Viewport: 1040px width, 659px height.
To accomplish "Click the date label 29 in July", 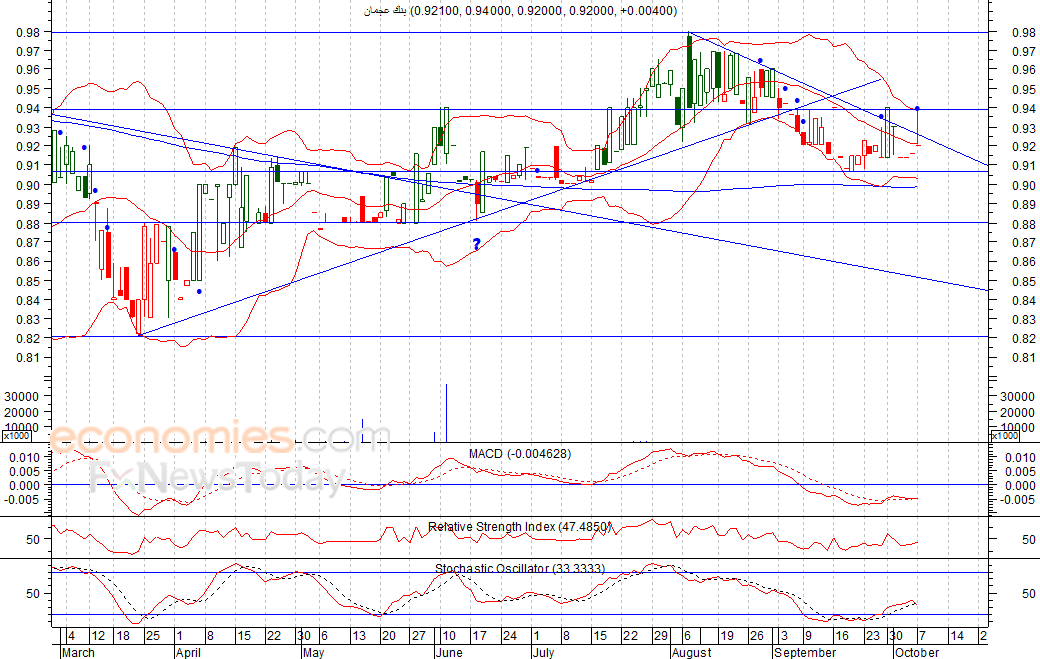I will 661,636.
